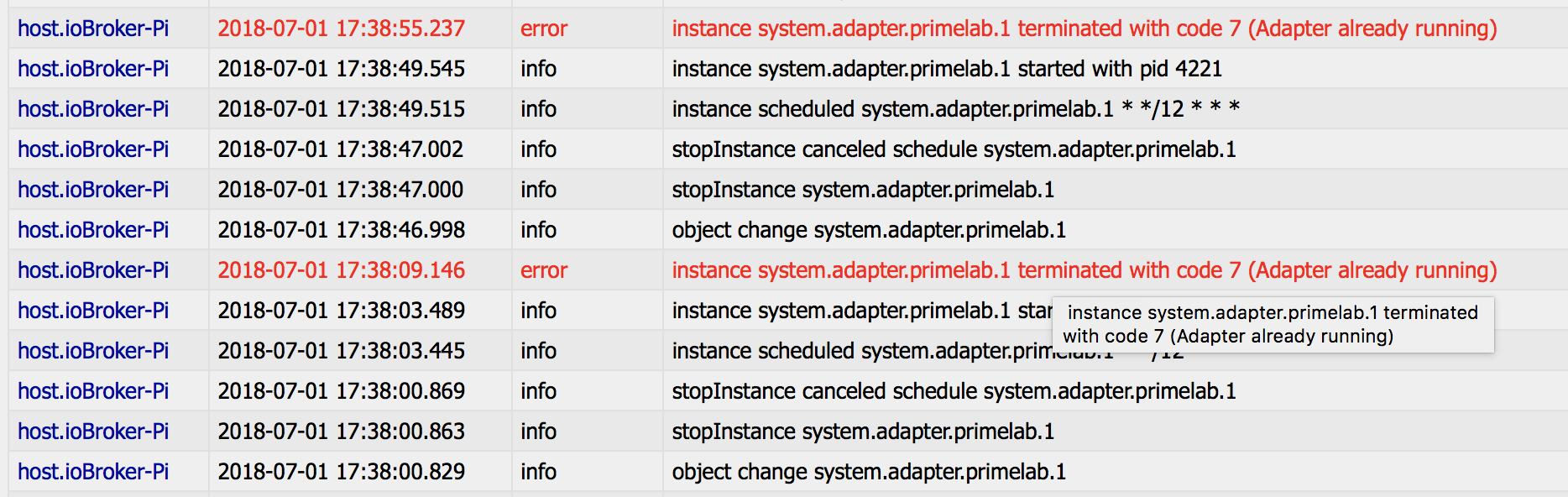
Task: Select the canceled schedule message at 17:38:00.869
Action: [x=954, y=391]
